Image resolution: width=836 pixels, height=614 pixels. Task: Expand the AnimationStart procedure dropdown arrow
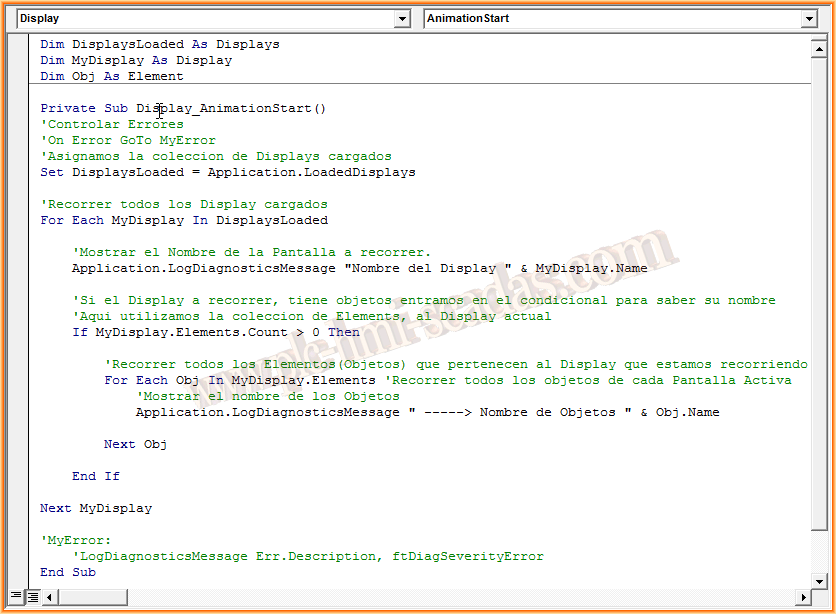809,19
